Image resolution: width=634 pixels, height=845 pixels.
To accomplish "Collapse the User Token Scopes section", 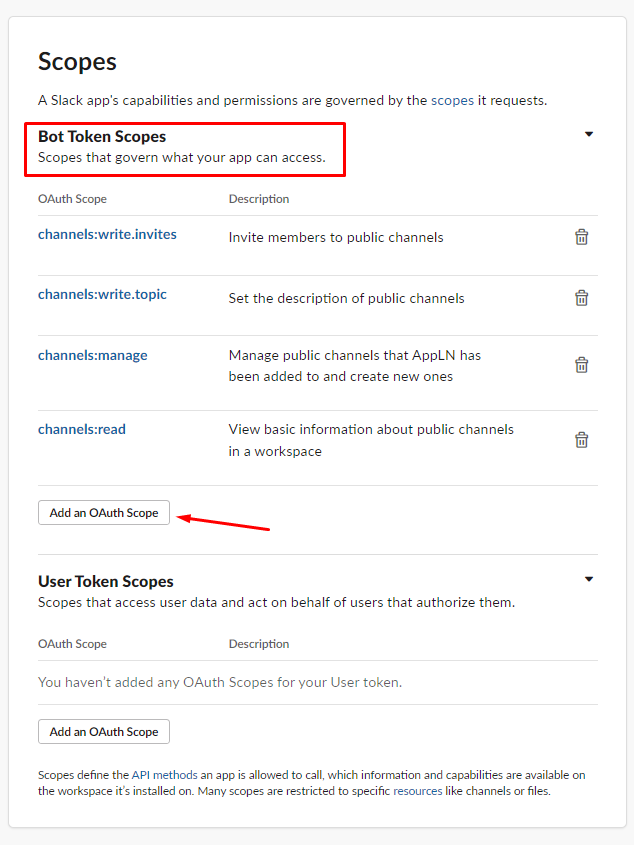I will click(x=589, y=579).
